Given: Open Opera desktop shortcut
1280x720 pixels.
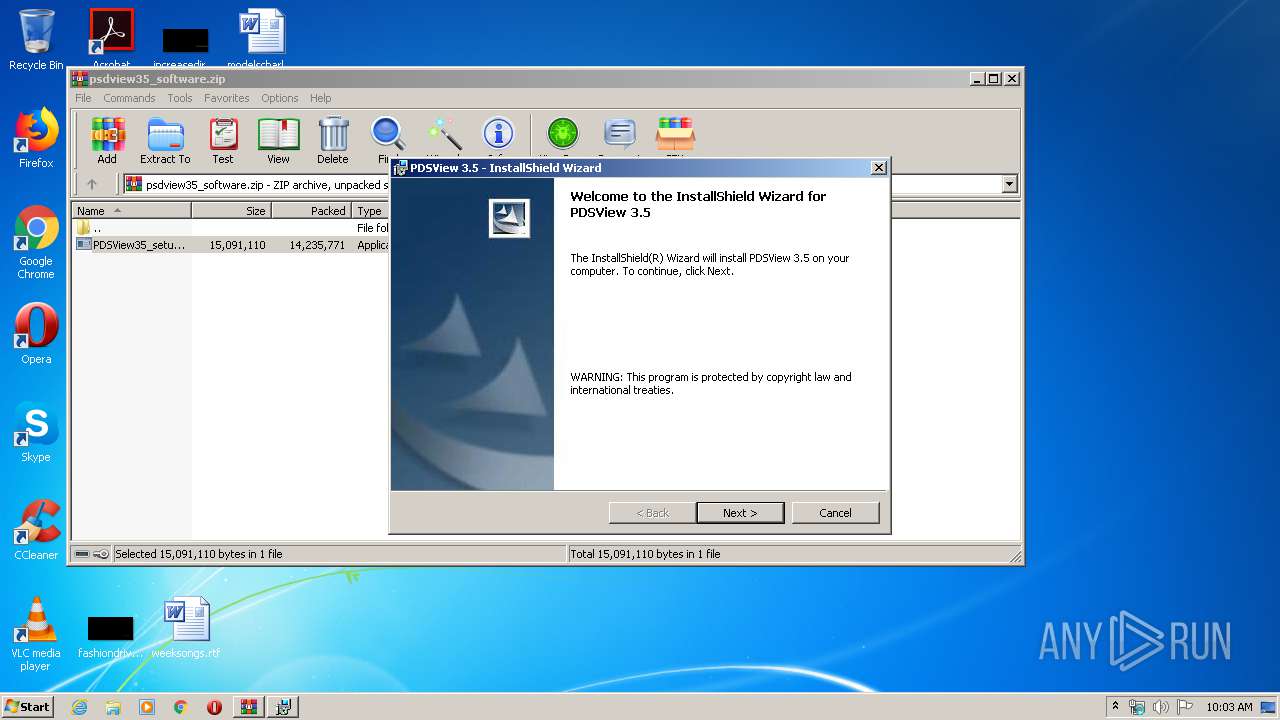Looking at the screenshot, I should (x=36, y=334).
